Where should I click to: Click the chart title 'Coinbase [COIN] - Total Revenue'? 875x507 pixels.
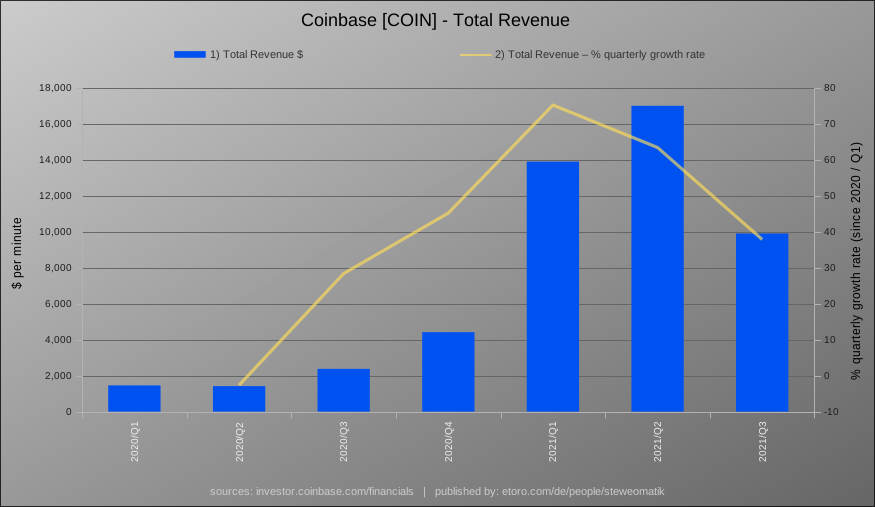click(435, 21)
